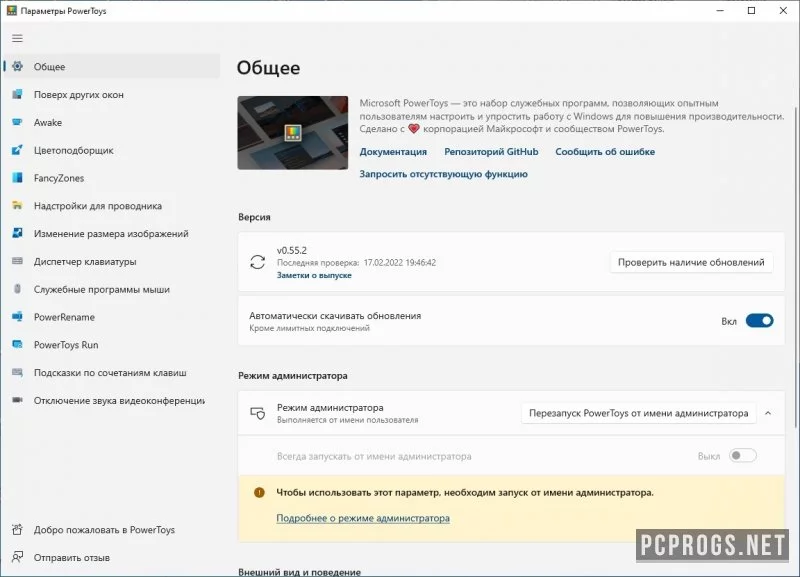Open Цветоподборщик settings page
800x577 pixels.
111,150
